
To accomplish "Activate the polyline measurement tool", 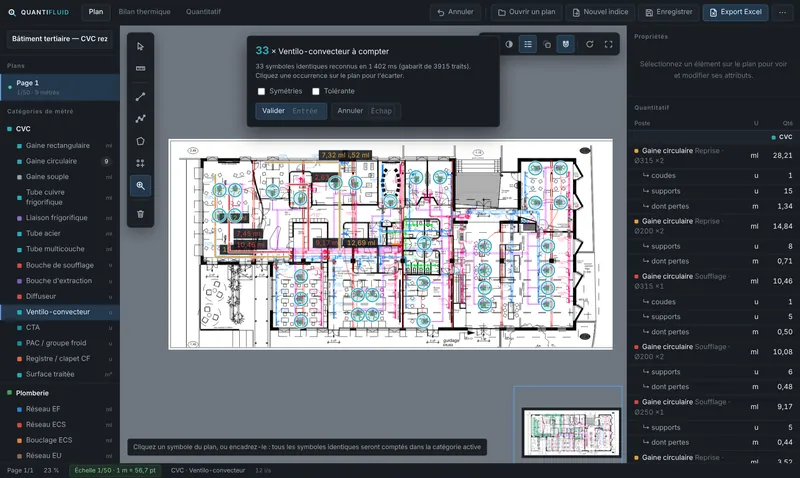I will (x=140, y=118).
